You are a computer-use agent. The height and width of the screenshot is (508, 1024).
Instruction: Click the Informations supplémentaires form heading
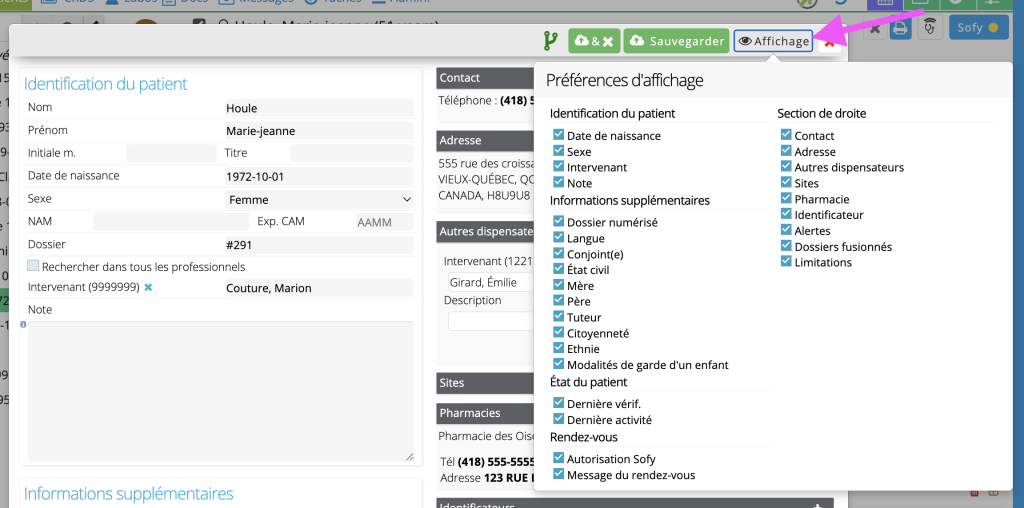click(129, 494)
